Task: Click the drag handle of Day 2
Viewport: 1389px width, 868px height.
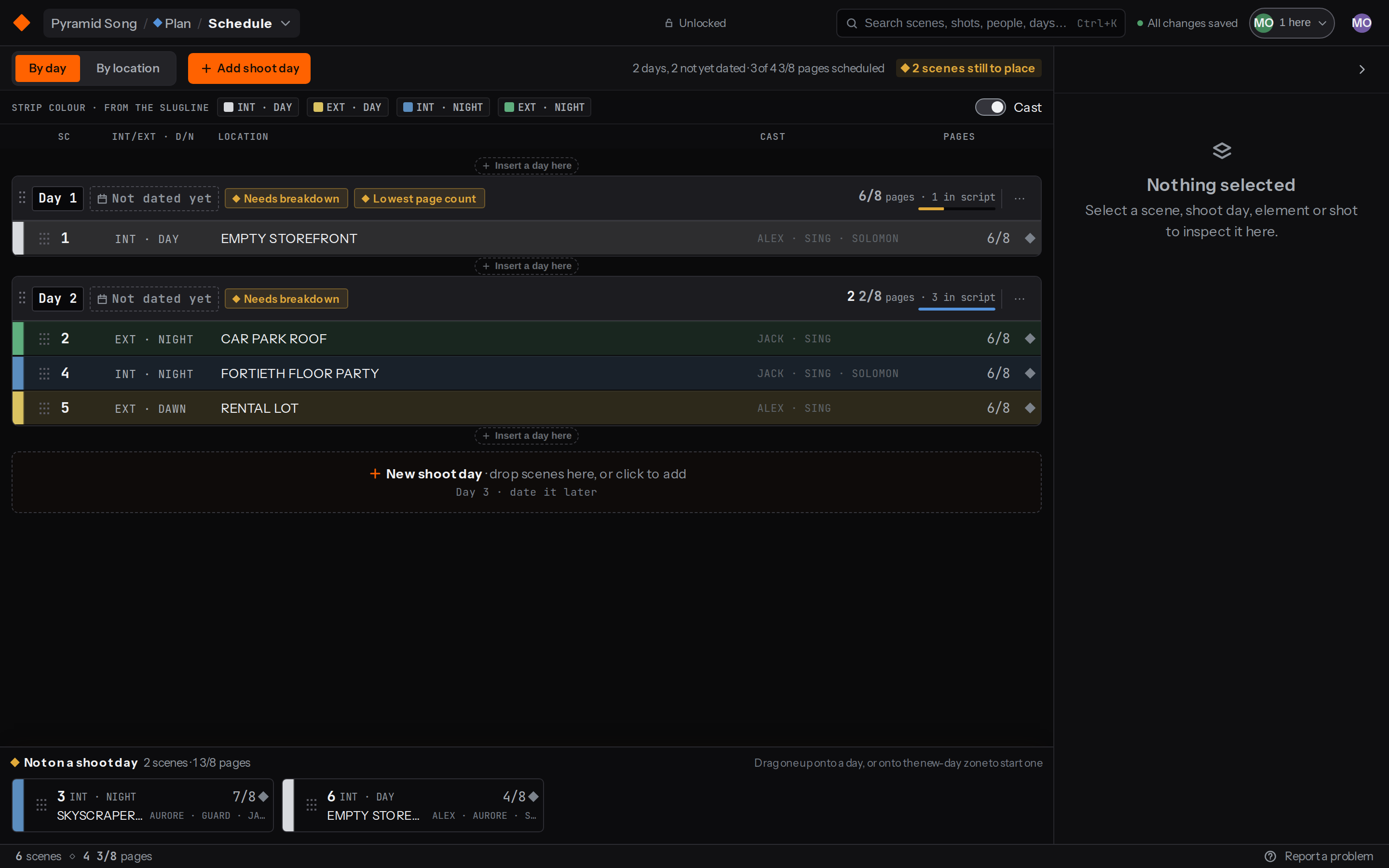Action: 22,298
